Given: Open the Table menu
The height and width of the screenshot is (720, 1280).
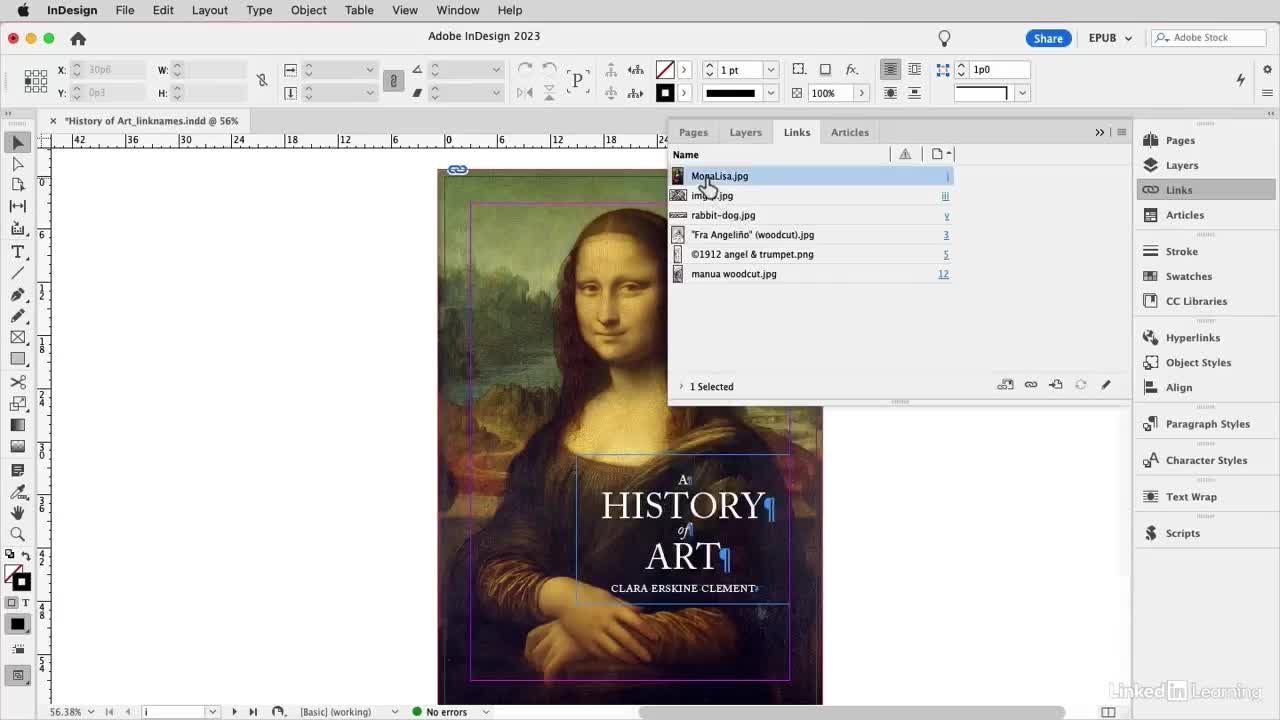Looking at the screenshot, I should pos(359,10).
